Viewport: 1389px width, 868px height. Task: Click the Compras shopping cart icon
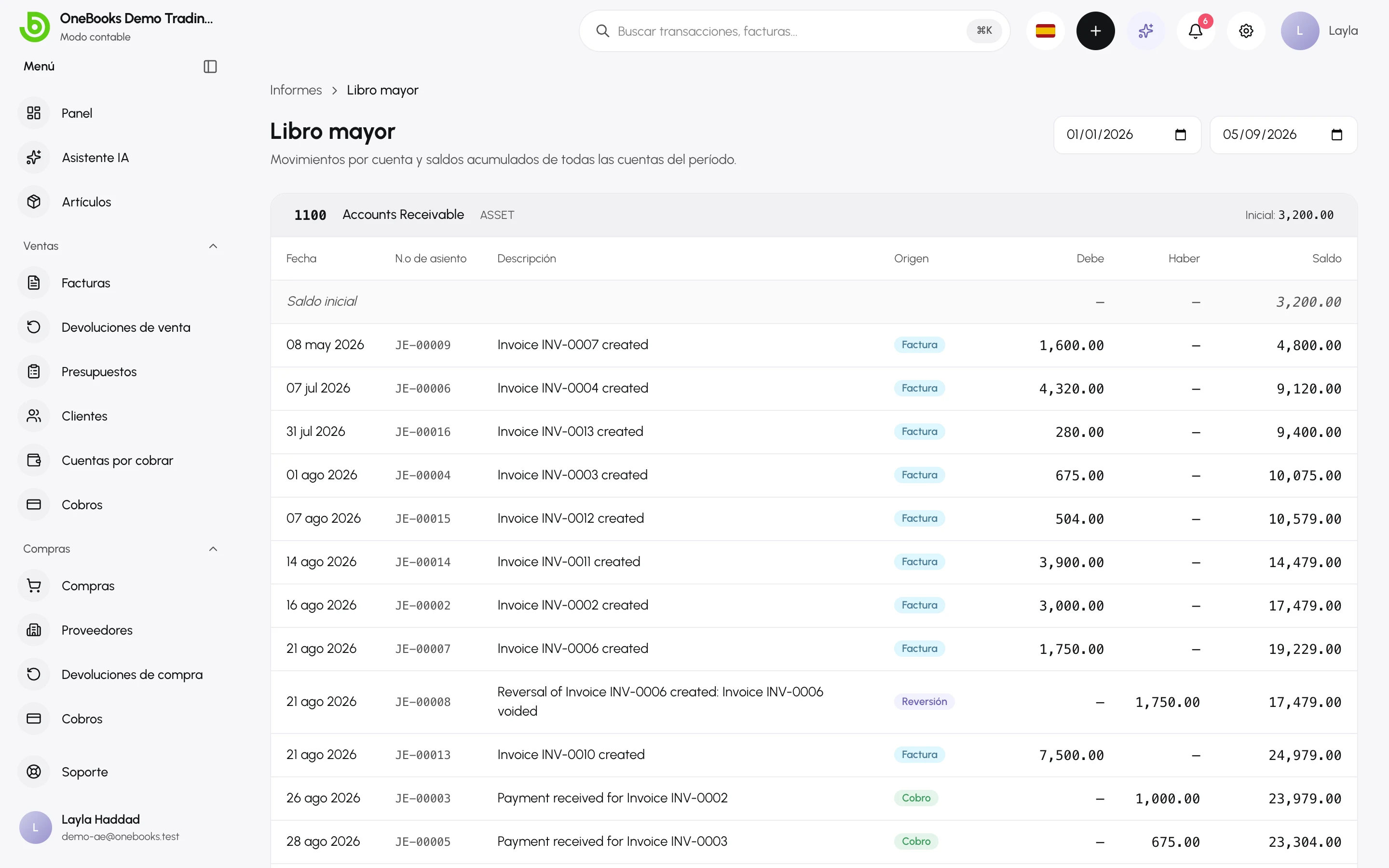34,585
